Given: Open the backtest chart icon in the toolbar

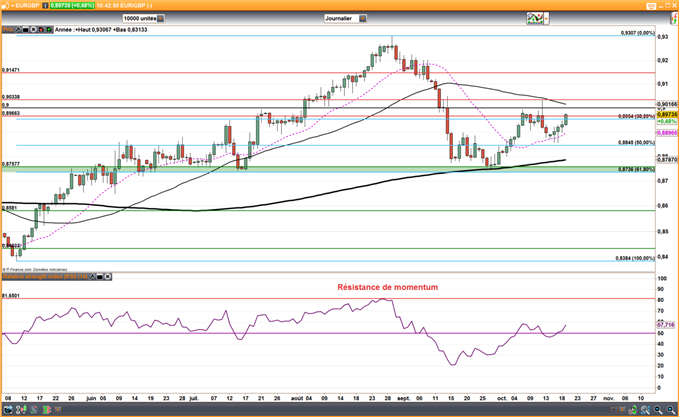Looking at the screenshot, I should coord(535,19).
